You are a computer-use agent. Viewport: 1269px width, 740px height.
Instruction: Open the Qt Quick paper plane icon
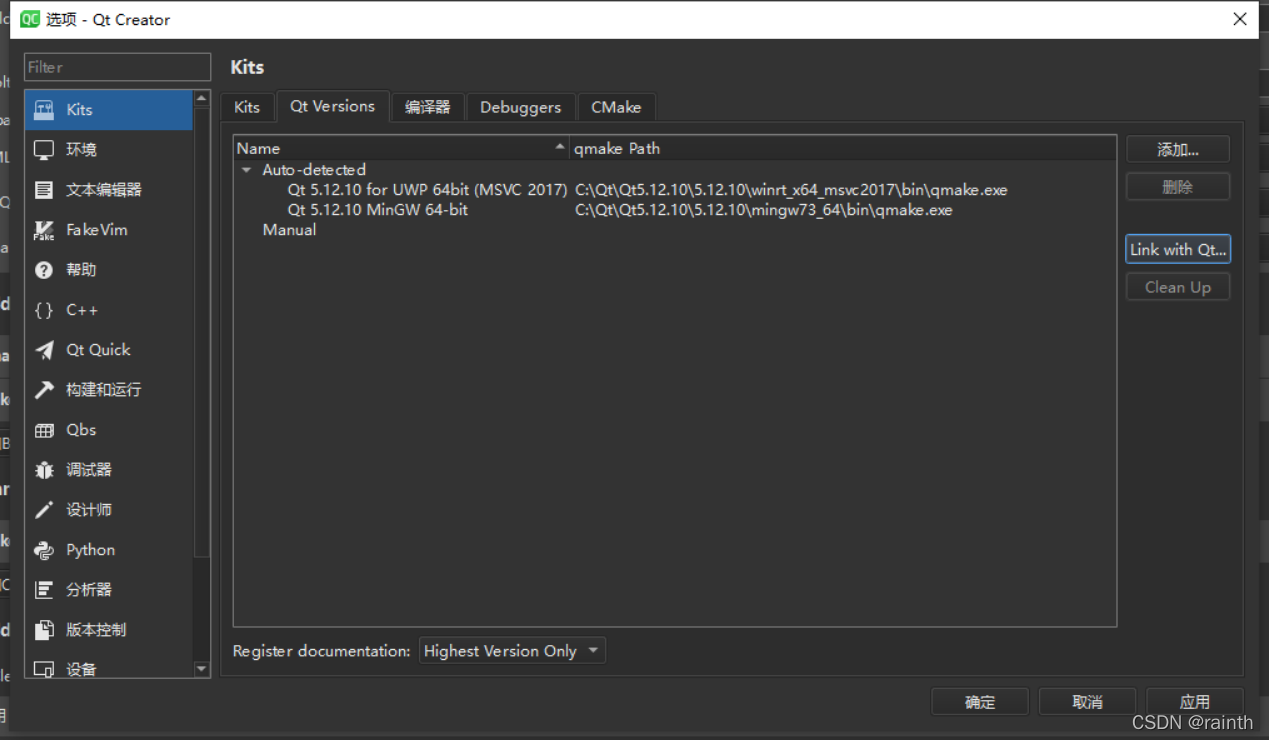(44, 350)
